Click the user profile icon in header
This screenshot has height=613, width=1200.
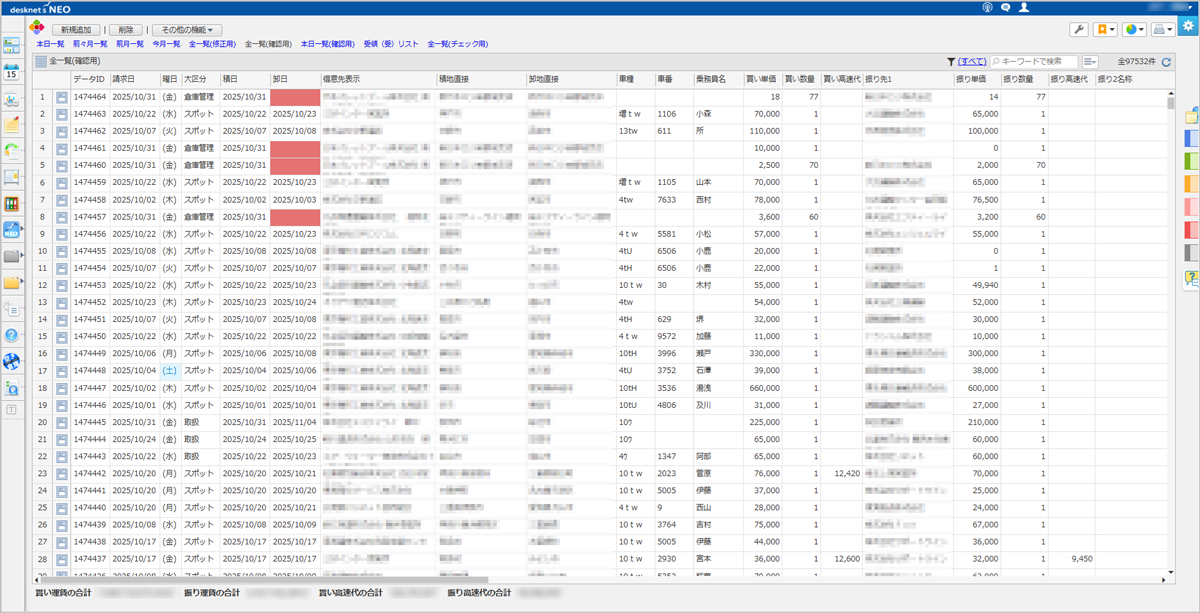tap(1023, 7)
